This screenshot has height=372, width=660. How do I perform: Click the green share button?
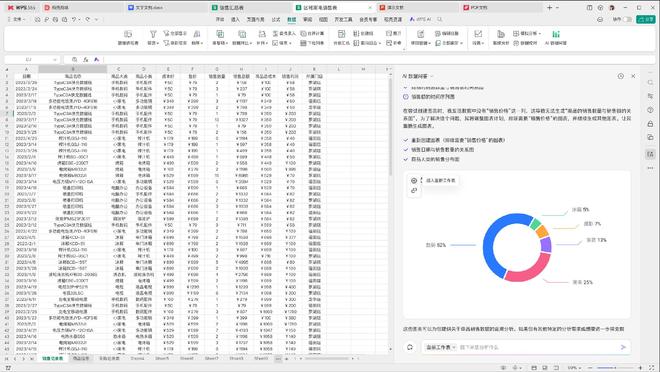(645, 19)
